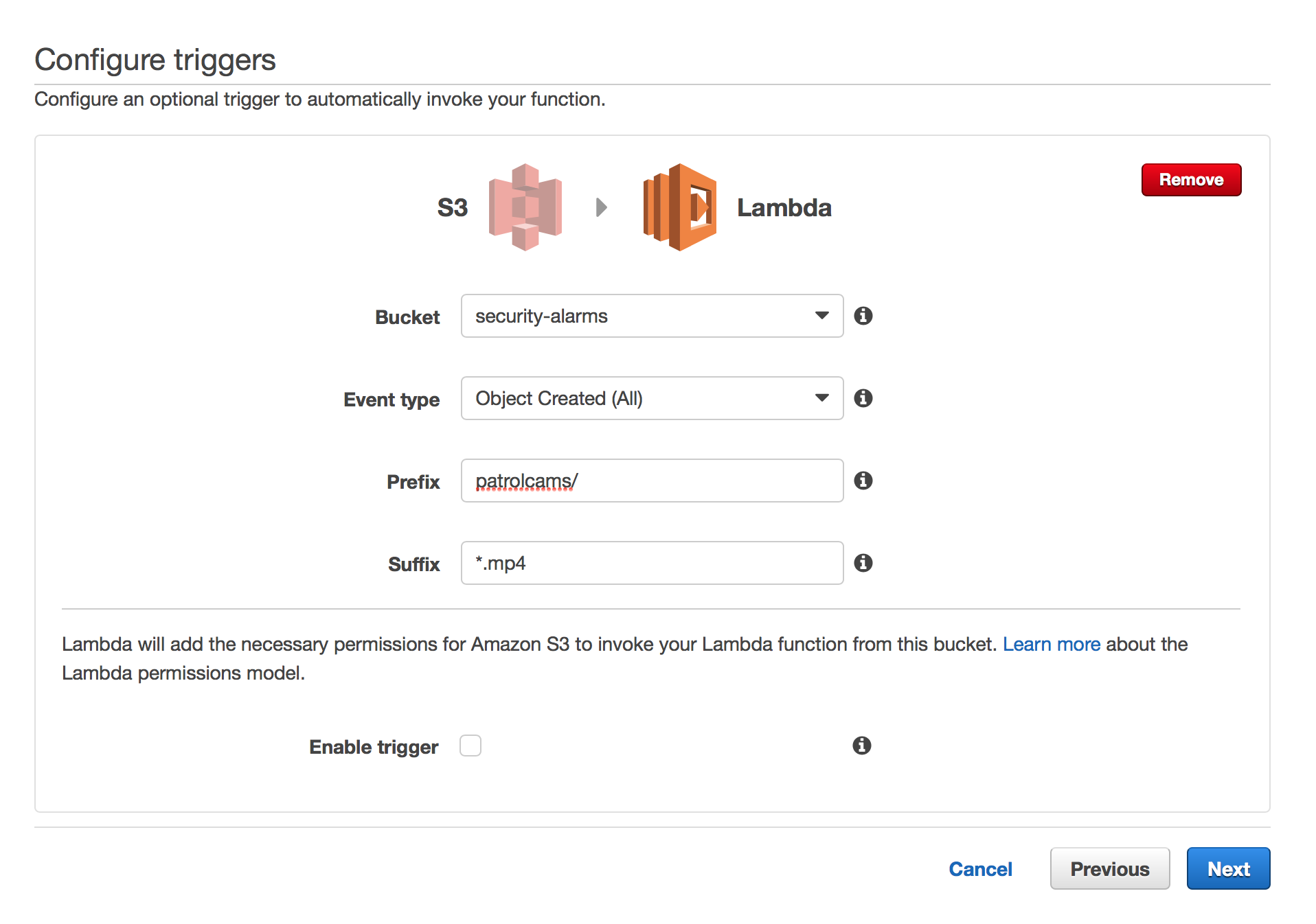Click the Configure triggers heading

click(155, 60)
